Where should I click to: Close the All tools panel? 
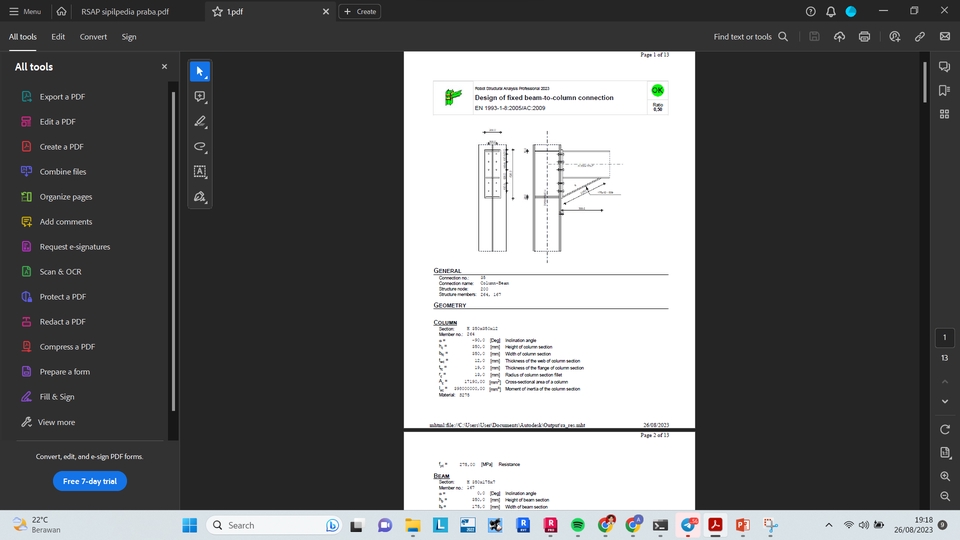coord(164,67)
